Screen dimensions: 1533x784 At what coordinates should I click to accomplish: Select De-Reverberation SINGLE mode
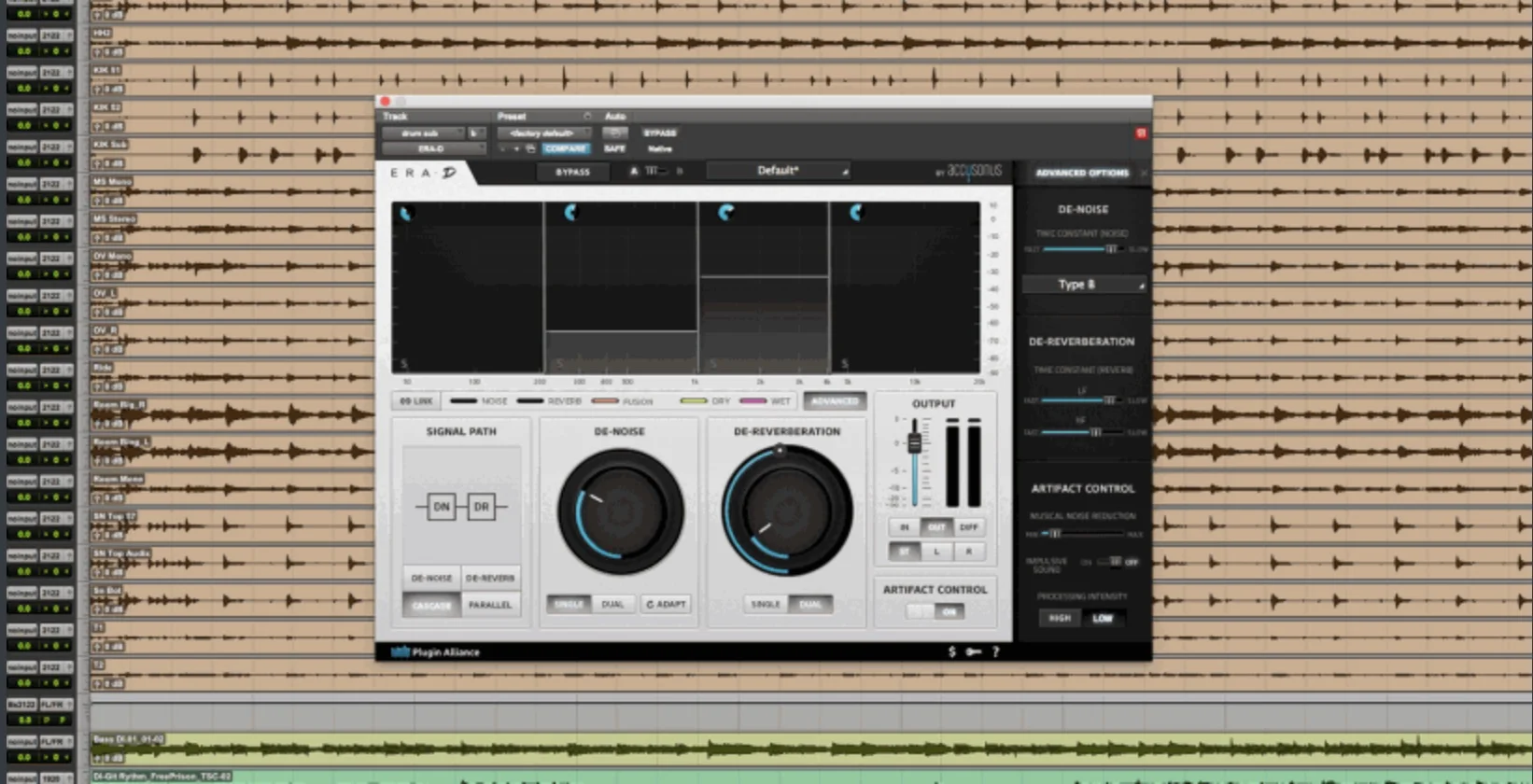(x=766, y=604)
